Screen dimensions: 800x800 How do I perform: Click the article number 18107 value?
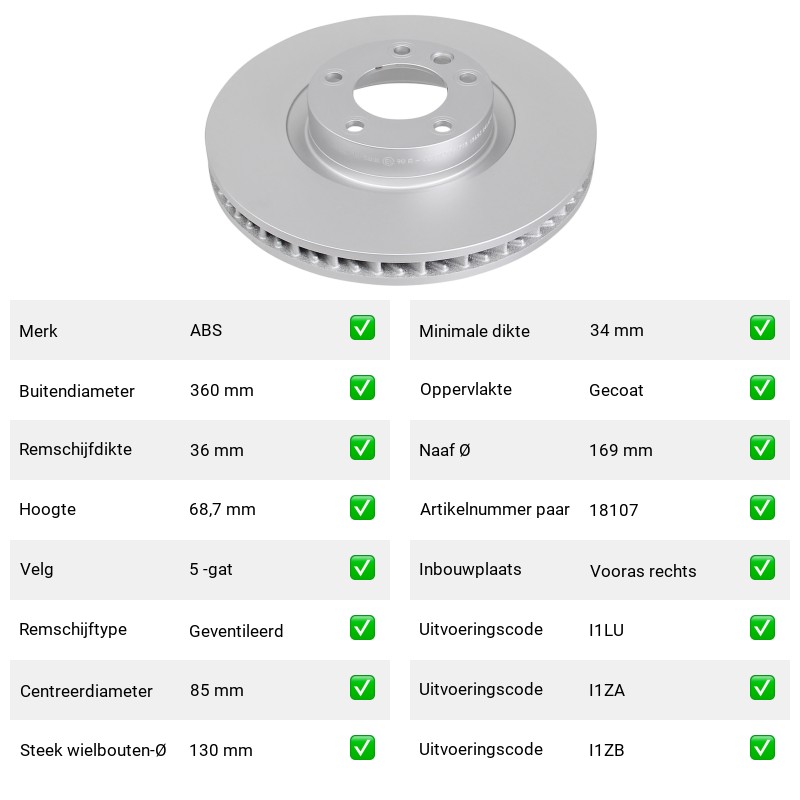pyautogui.click(x=613, y=510)
